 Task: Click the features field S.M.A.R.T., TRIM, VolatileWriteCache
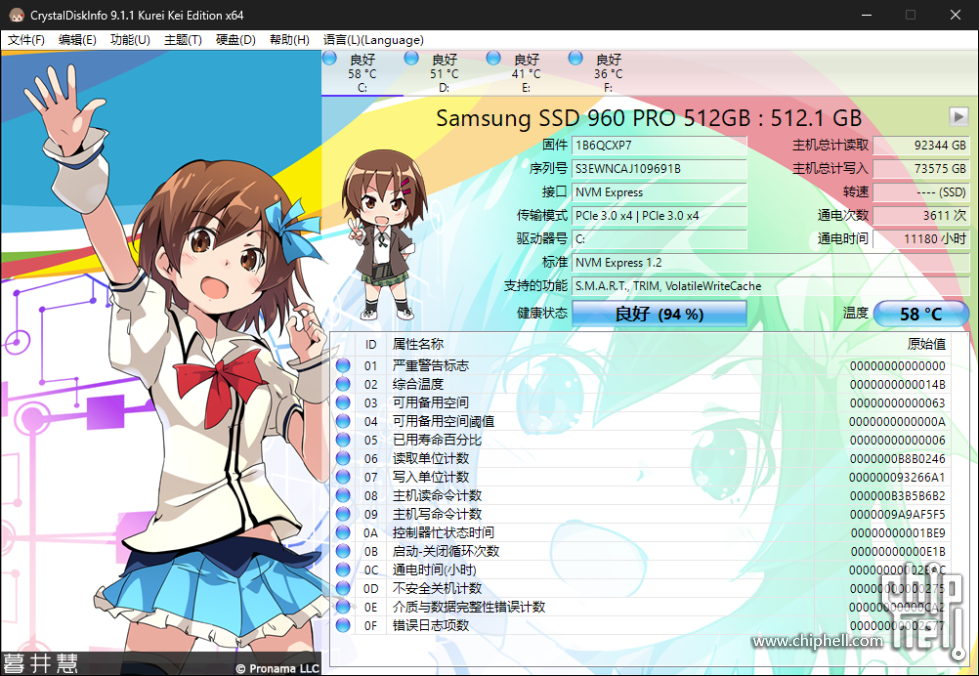pyautogui.click(x=770, y=286)
